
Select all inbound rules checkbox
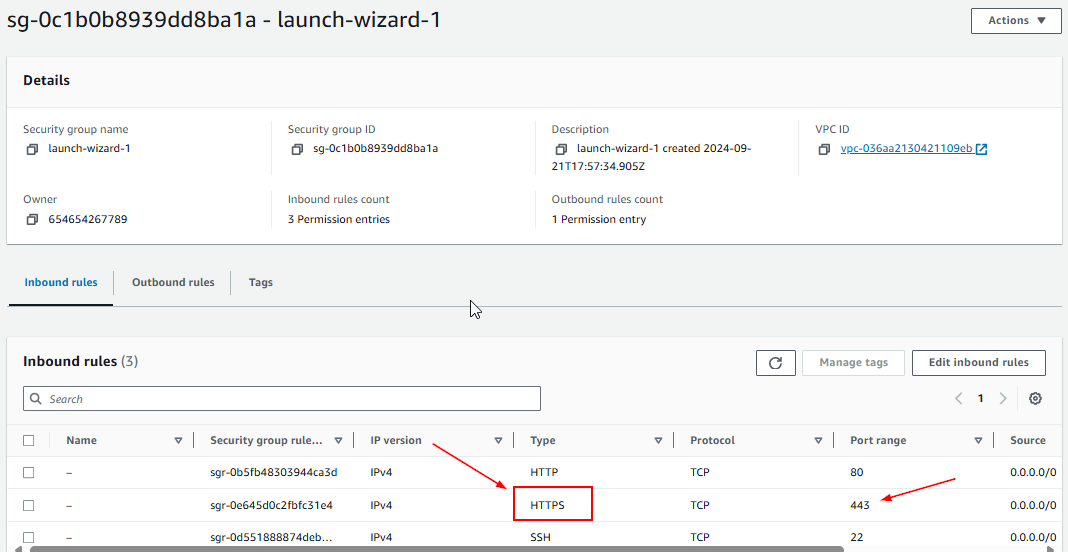pos(29,440)
